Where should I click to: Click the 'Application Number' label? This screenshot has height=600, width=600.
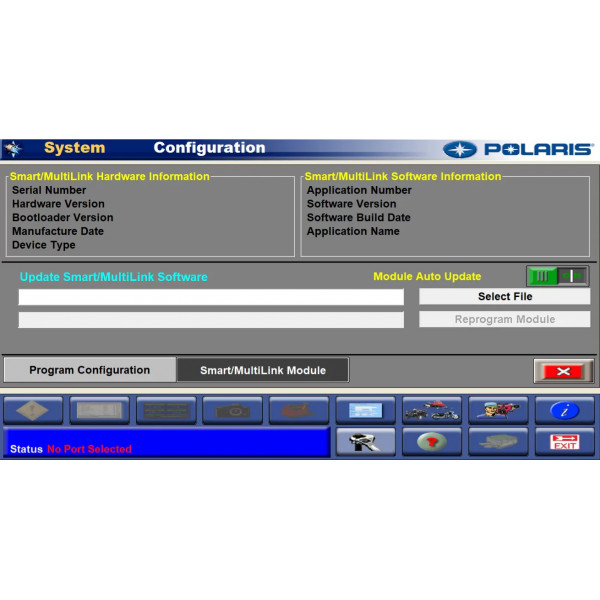(x=359, y=190)
